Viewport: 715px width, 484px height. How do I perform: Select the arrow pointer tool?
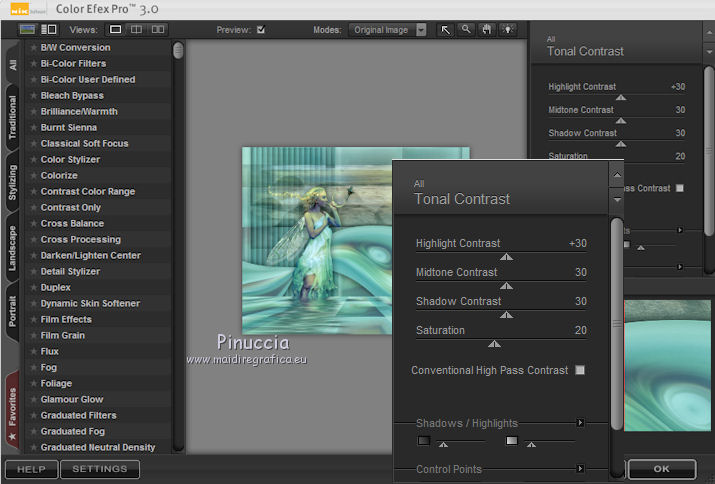pos(446,30)
